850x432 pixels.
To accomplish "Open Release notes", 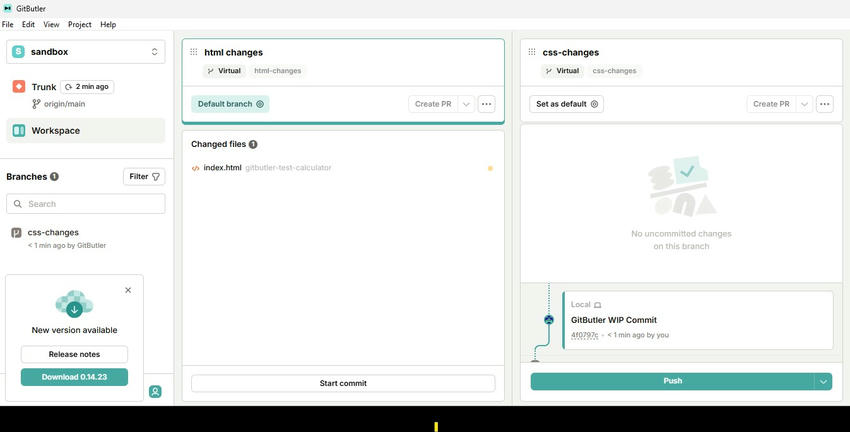I will [74, 354].
